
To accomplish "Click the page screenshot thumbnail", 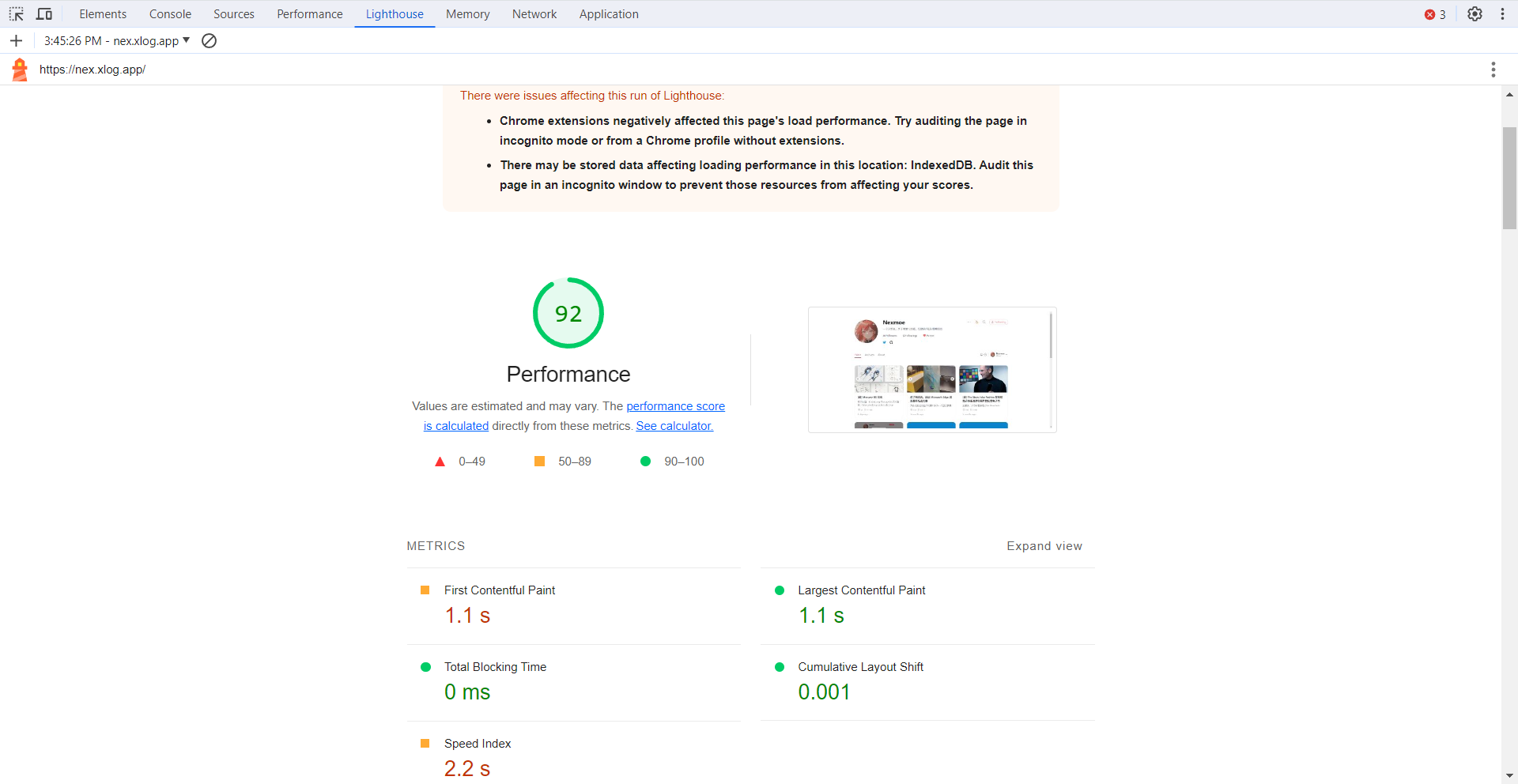I will [931, 370].
